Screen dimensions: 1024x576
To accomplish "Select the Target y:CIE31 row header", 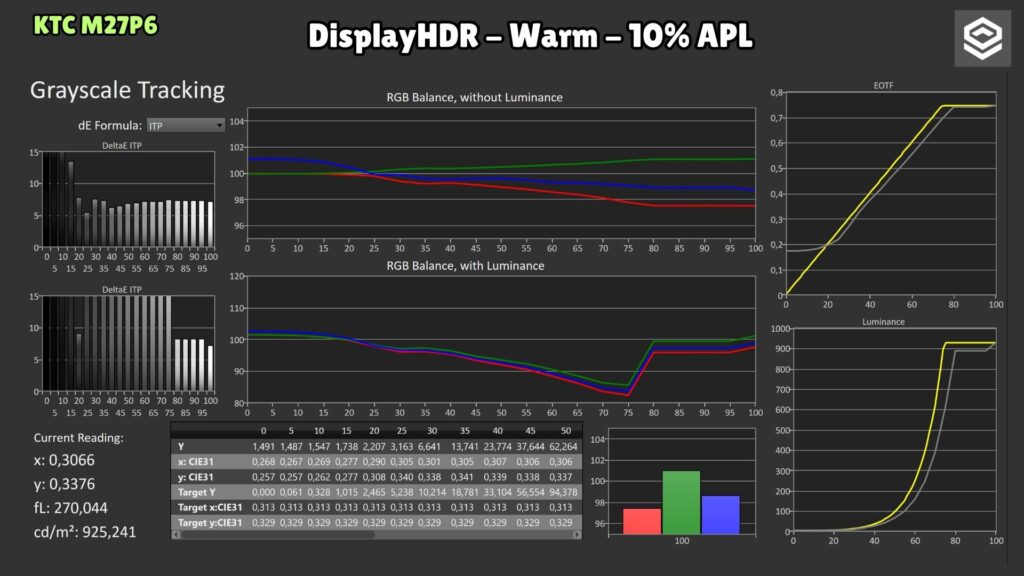I will click(x=210, y=522).
